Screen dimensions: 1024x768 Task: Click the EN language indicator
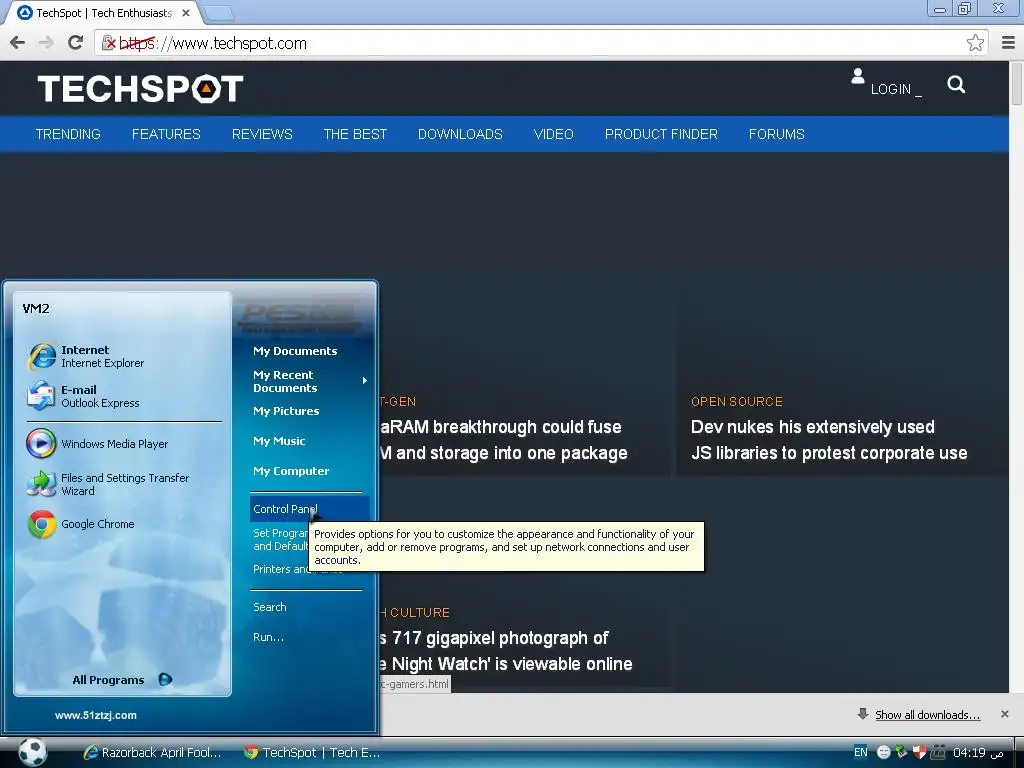click(x=861, y=752)
